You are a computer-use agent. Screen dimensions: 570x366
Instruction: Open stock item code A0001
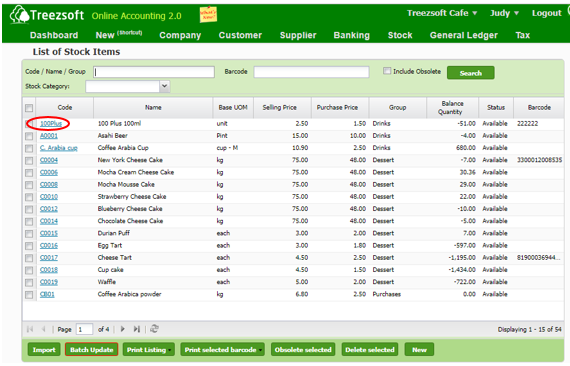(49, 136)
